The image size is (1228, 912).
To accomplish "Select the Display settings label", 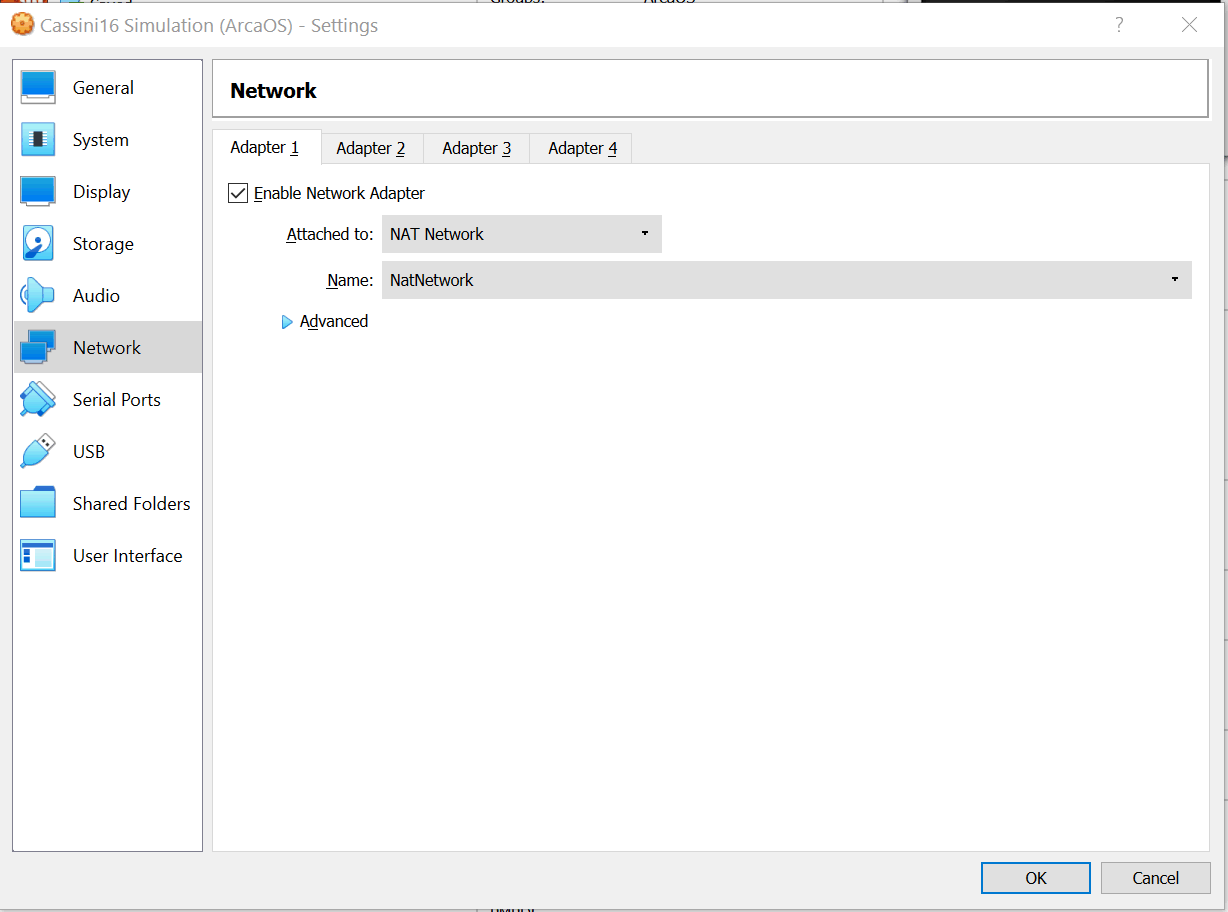I will tap(102, 192).
